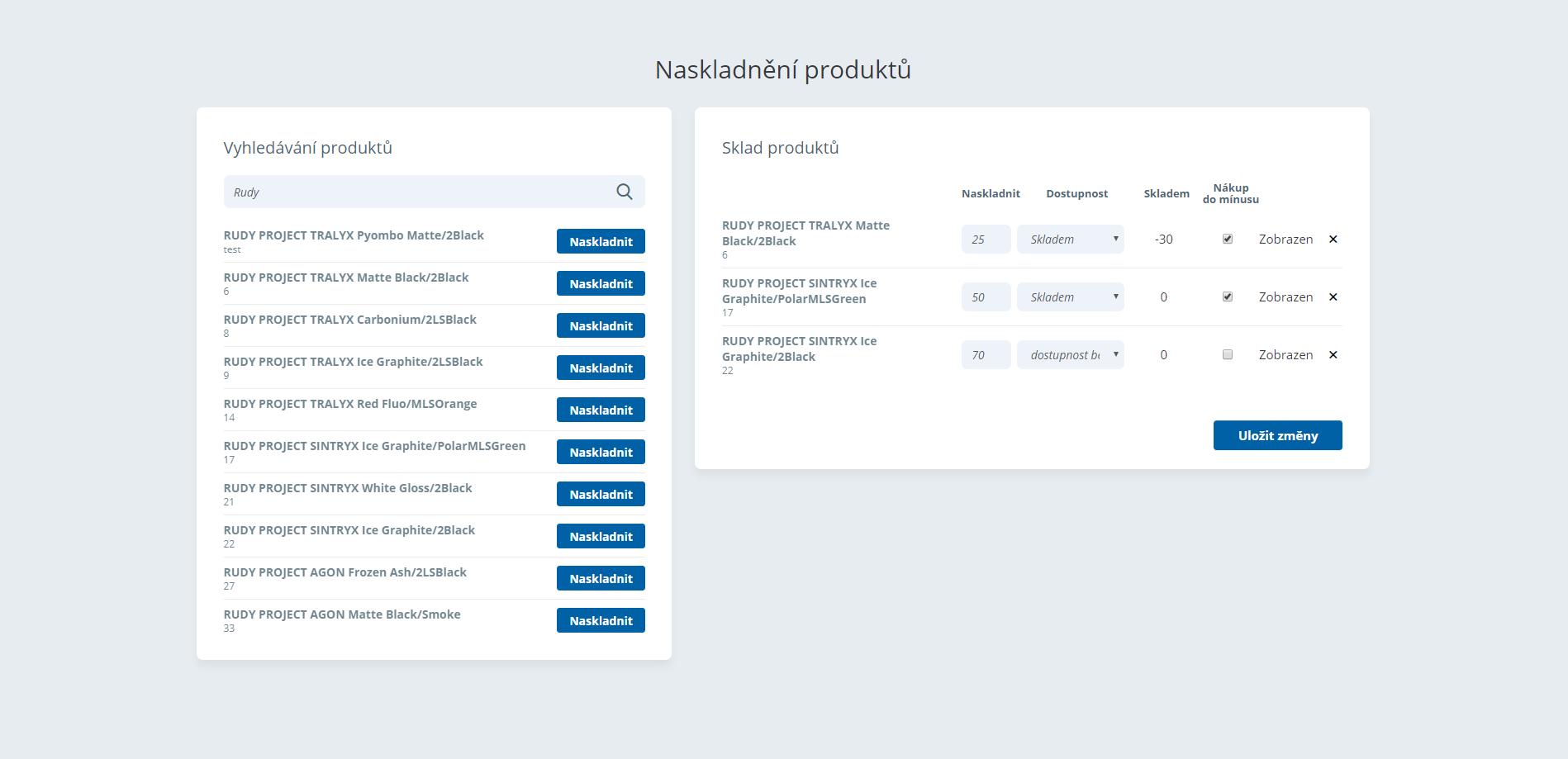Select RUDY PROJECT TRALYX Carbonium/2LSBlack result
This screenshot has width=1568, height=759.
(x=349, y=320)
